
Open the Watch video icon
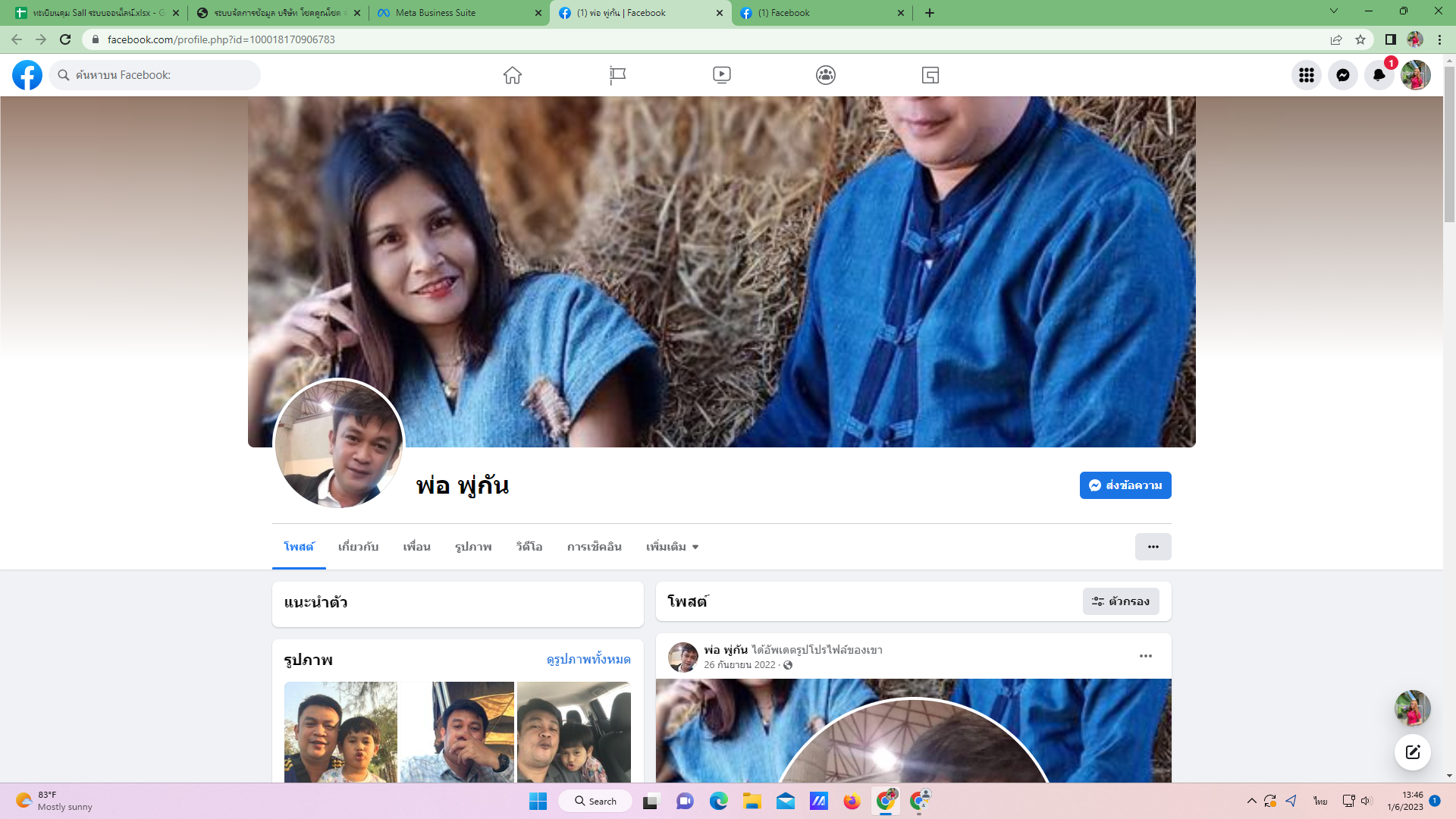721,75
